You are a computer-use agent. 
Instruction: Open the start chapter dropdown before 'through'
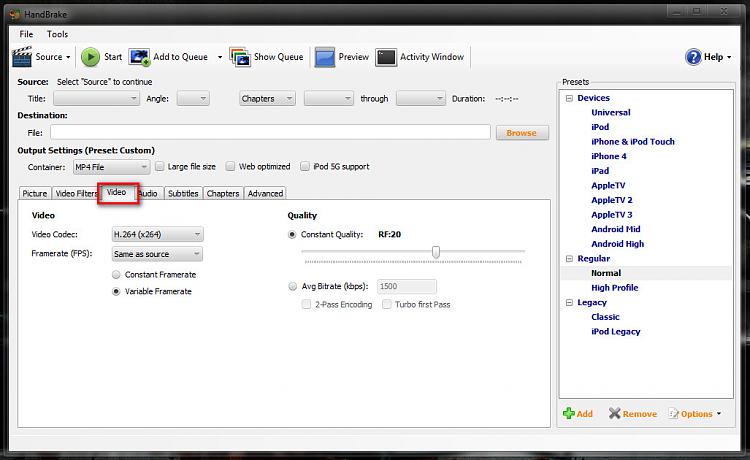[x=329, y=99]
